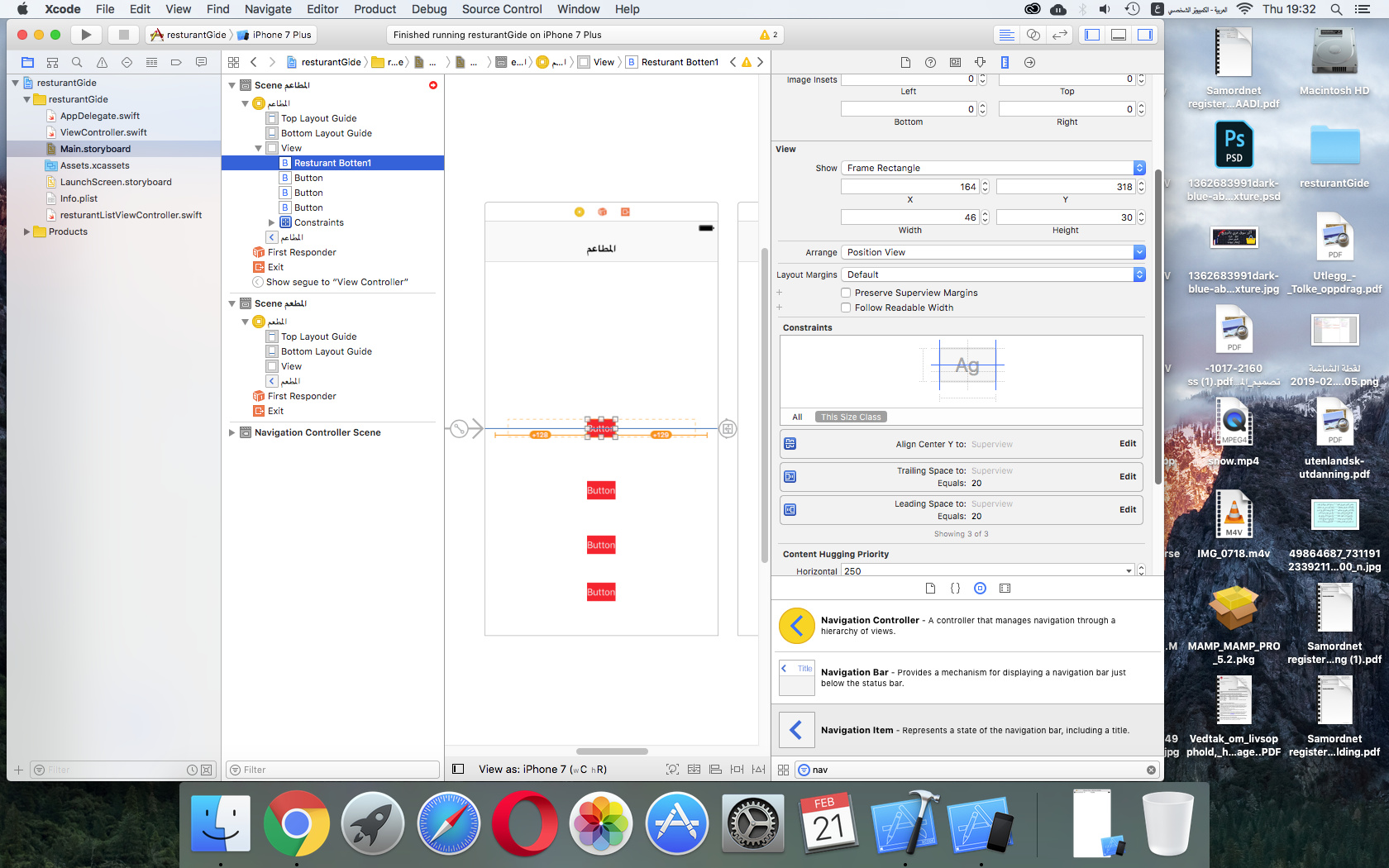Open the Attributes inspector icon

(980, 62)
